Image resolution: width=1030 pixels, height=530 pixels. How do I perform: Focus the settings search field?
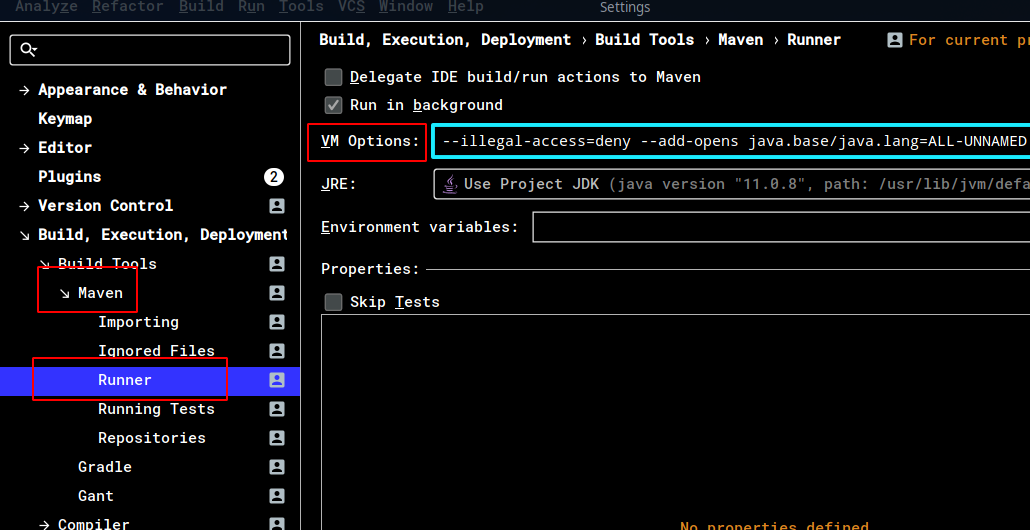coord(150,50)
